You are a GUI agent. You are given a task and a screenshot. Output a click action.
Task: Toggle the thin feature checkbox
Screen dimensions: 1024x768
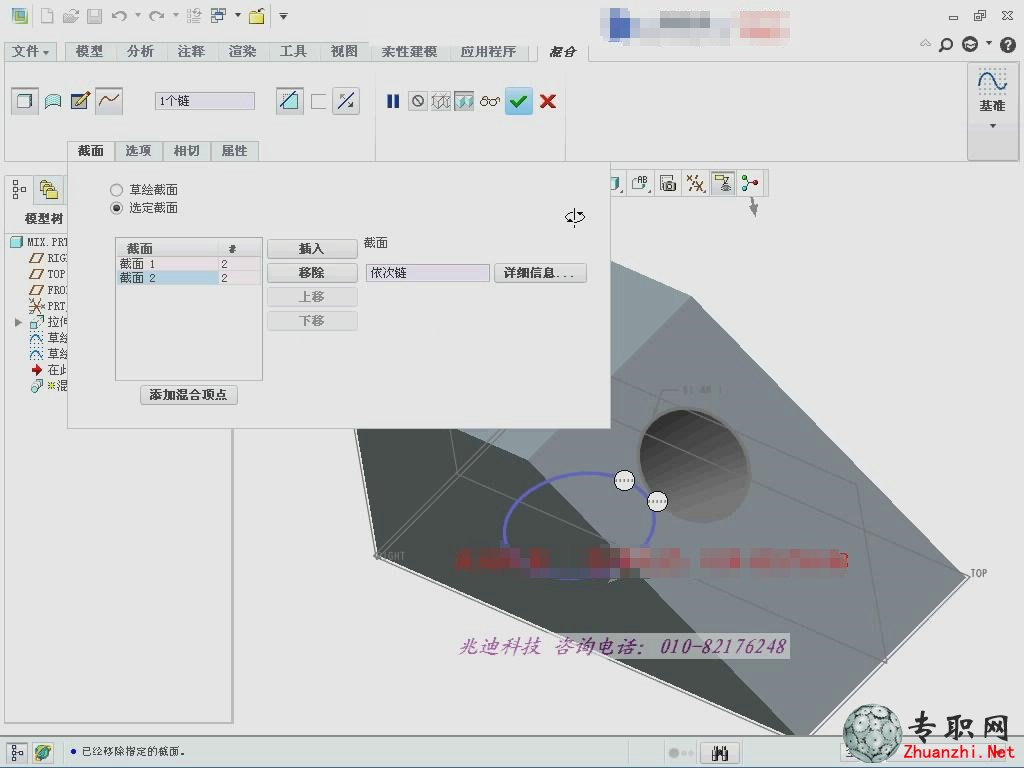319,101
